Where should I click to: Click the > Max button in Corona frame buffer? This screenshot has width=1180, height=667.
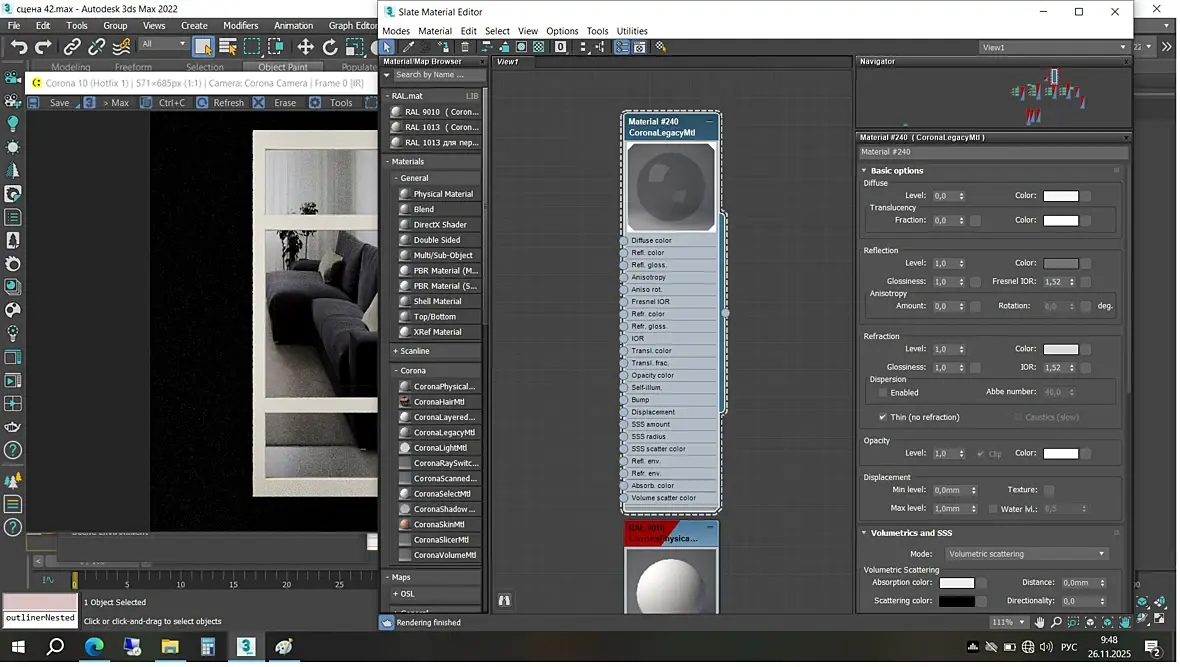(106, 102)
